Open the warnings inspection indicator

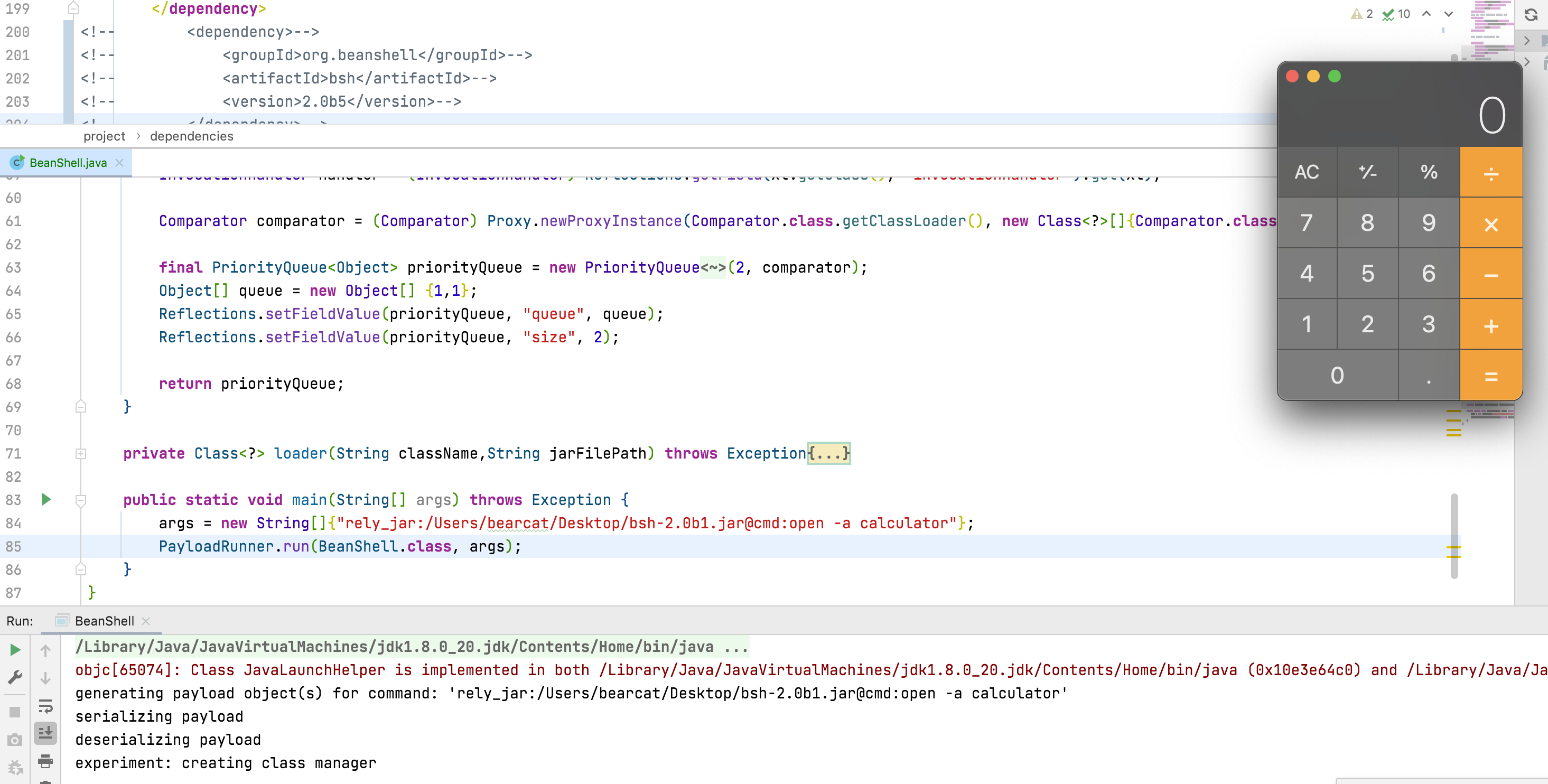click(1362, 14)
